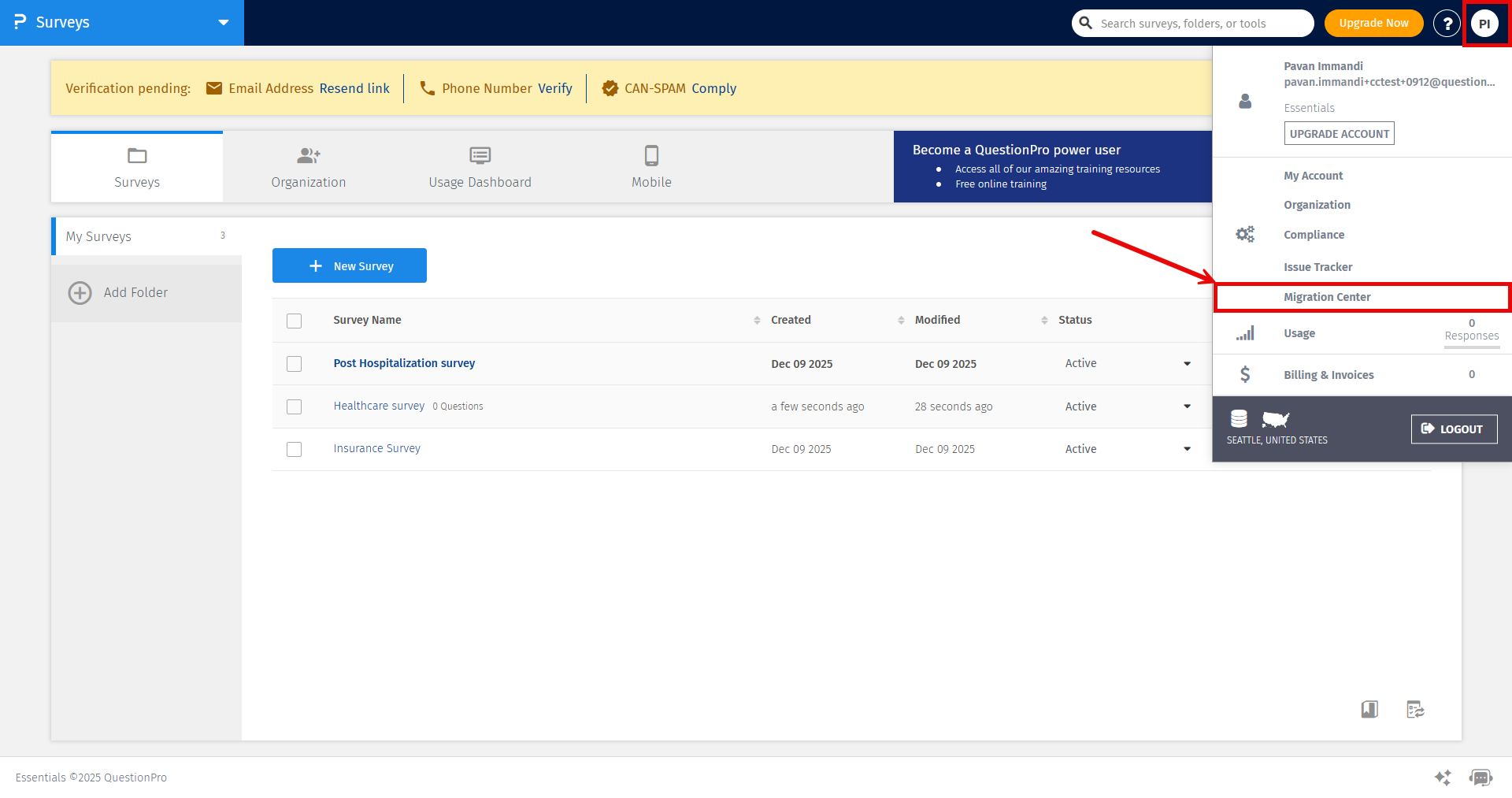Switch to the Organization tab
The height and width of the screenshot is (798, 1512).
(308, 167)
